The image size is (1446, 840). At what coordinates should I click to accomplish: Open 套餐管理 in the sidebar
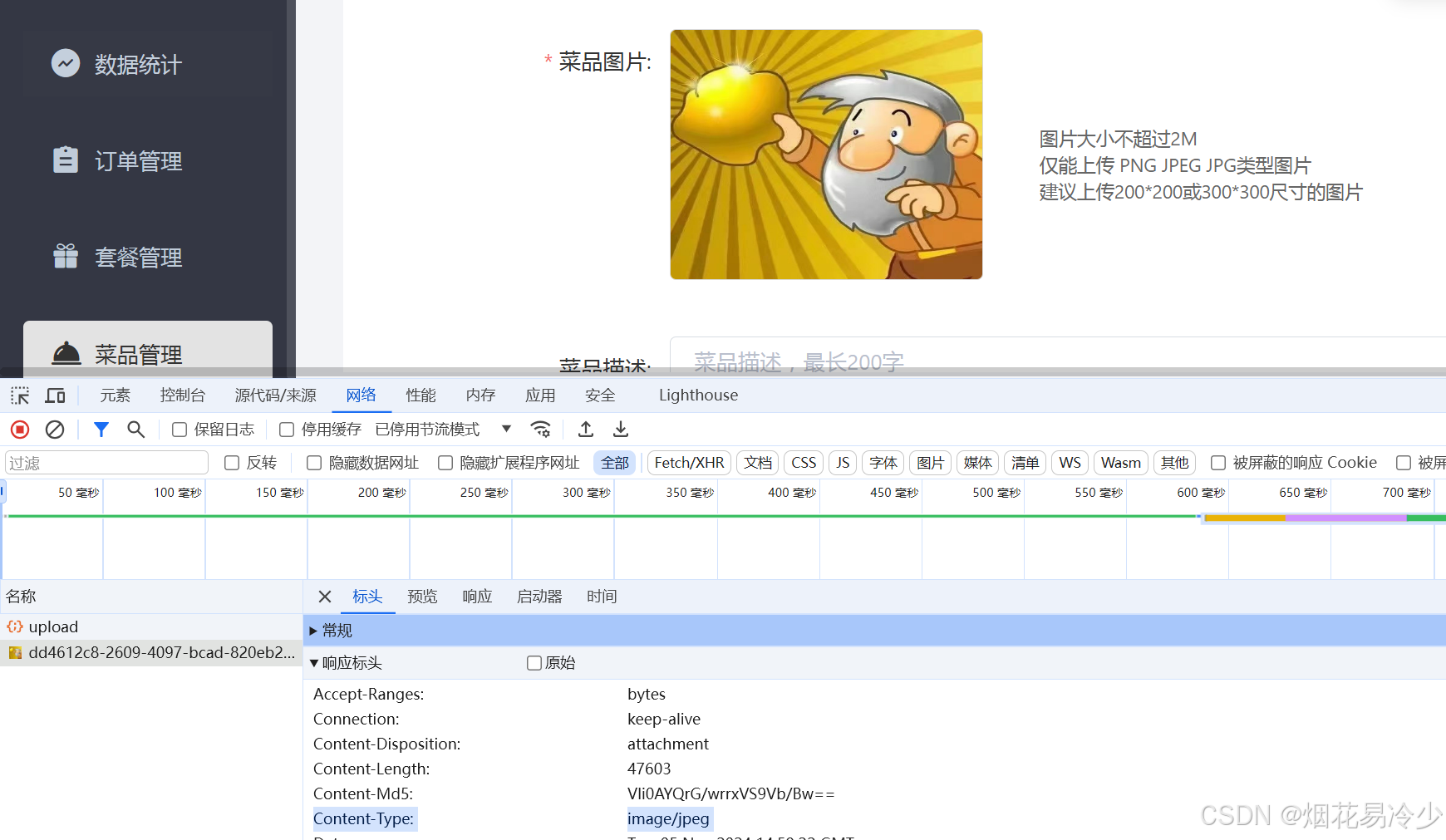138,257
